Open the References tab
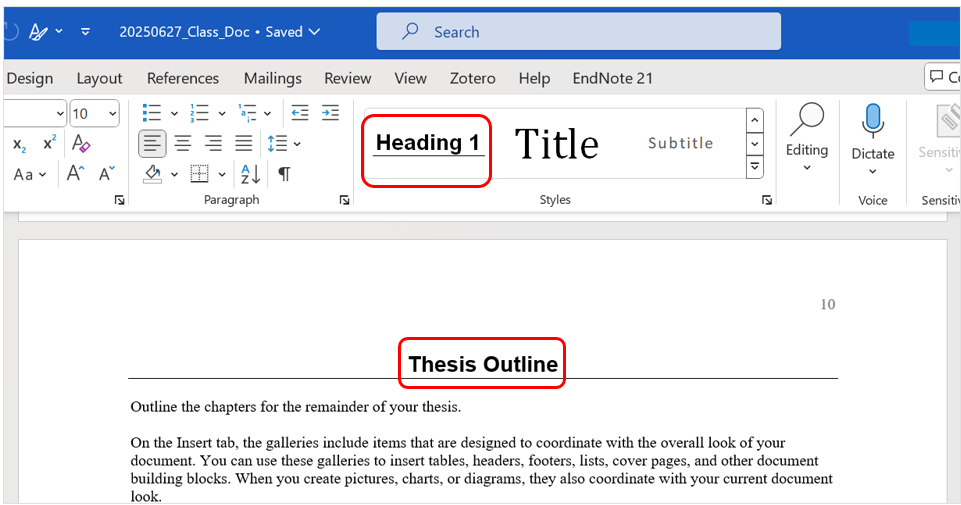 click(182, 78)
